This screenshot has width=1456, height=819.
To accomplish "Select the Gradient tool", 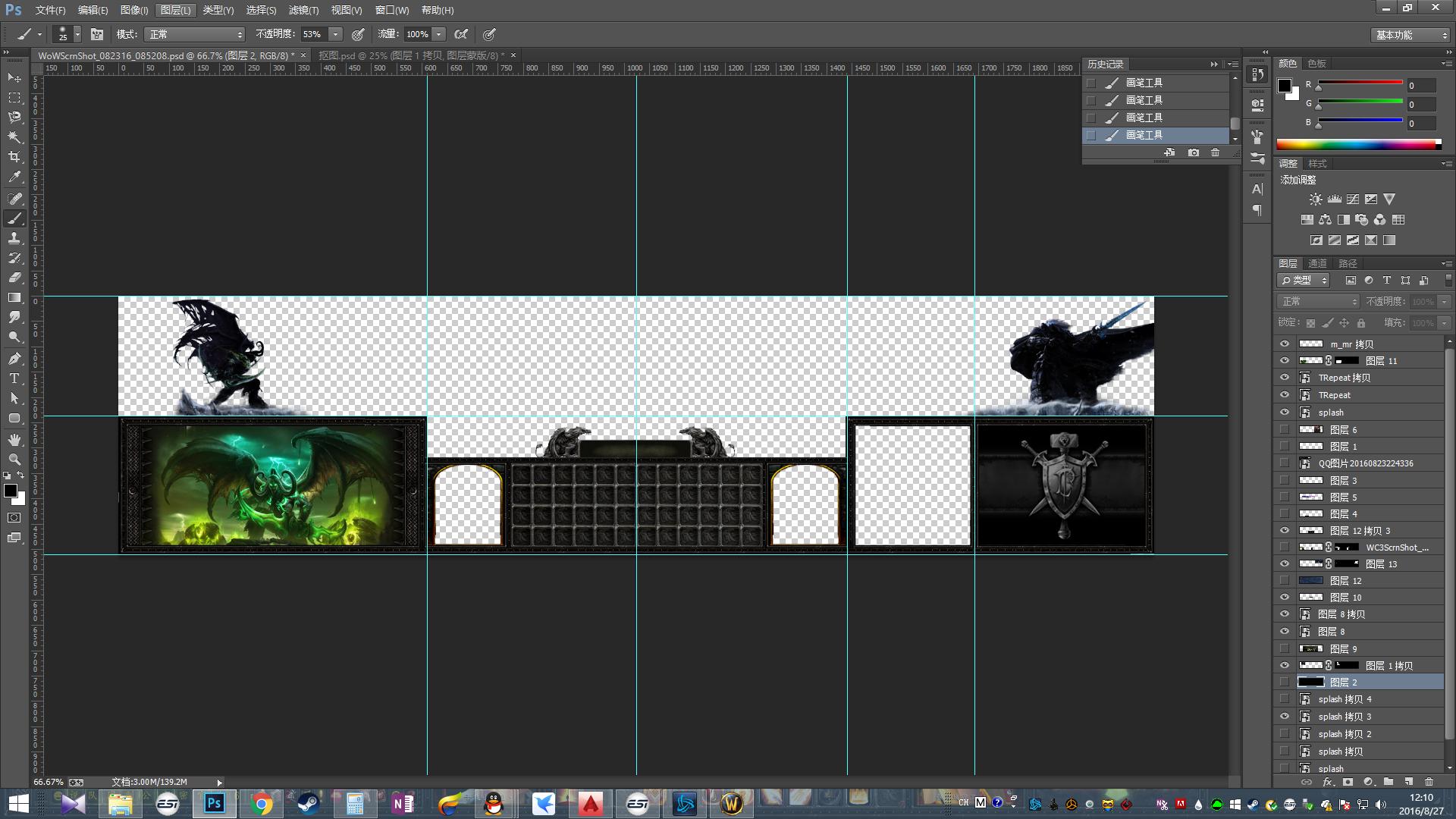I will [14, 297].
